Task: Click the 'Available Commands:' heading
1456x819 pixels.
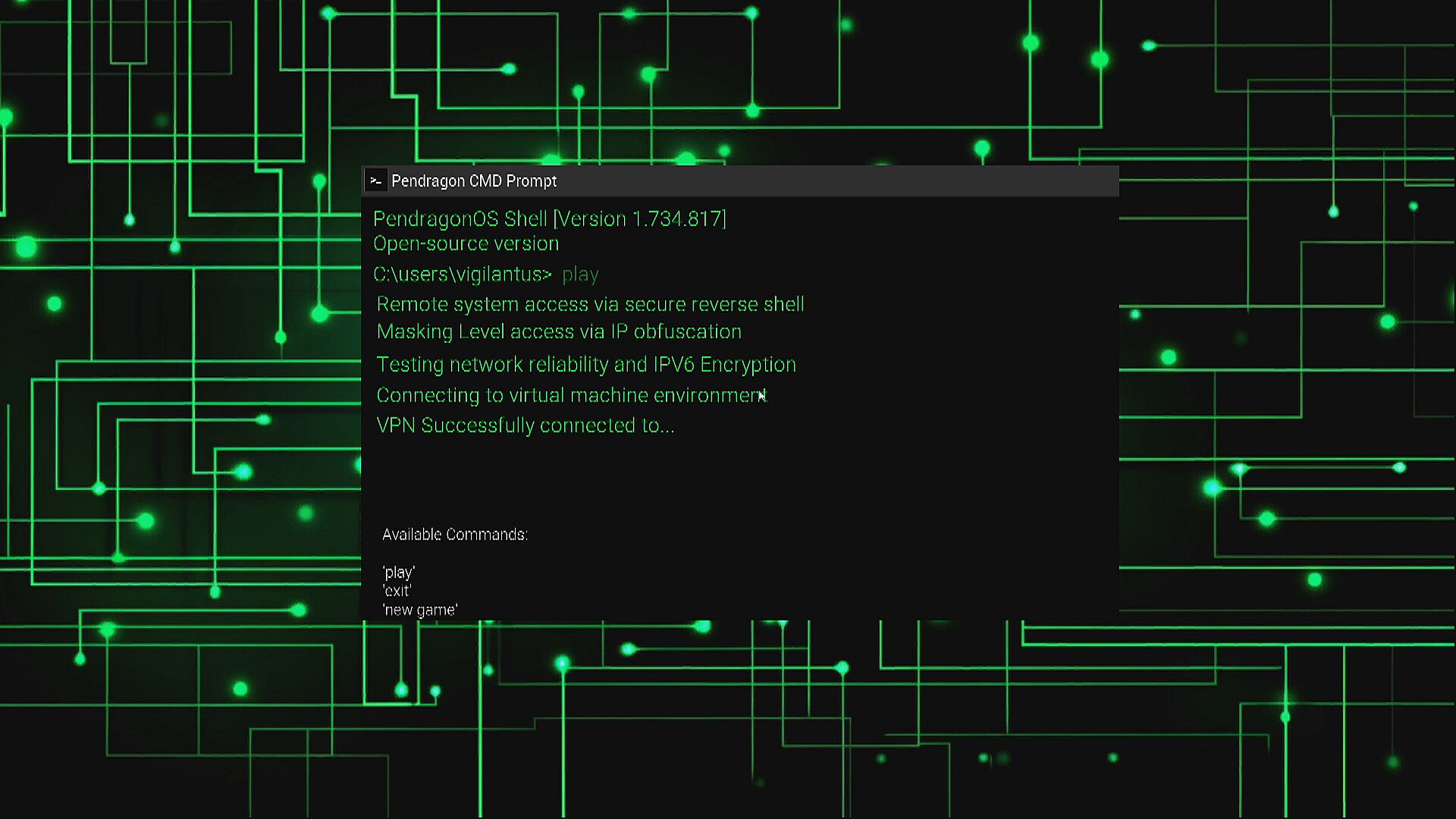Action: pos(454,535)
